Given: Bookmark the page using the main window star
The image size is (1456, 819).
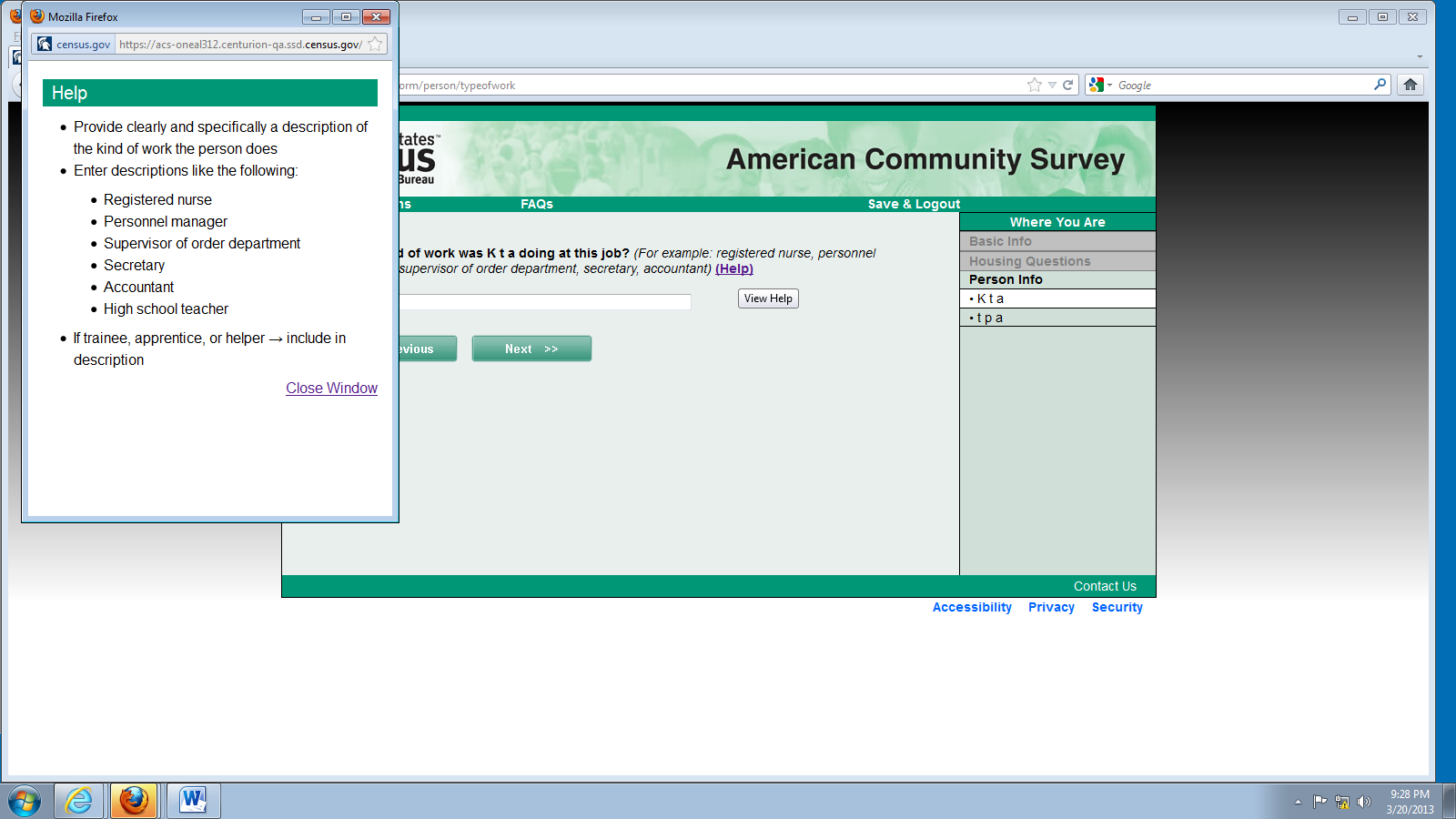Looking at the screenshot, I should point(1034,85).
